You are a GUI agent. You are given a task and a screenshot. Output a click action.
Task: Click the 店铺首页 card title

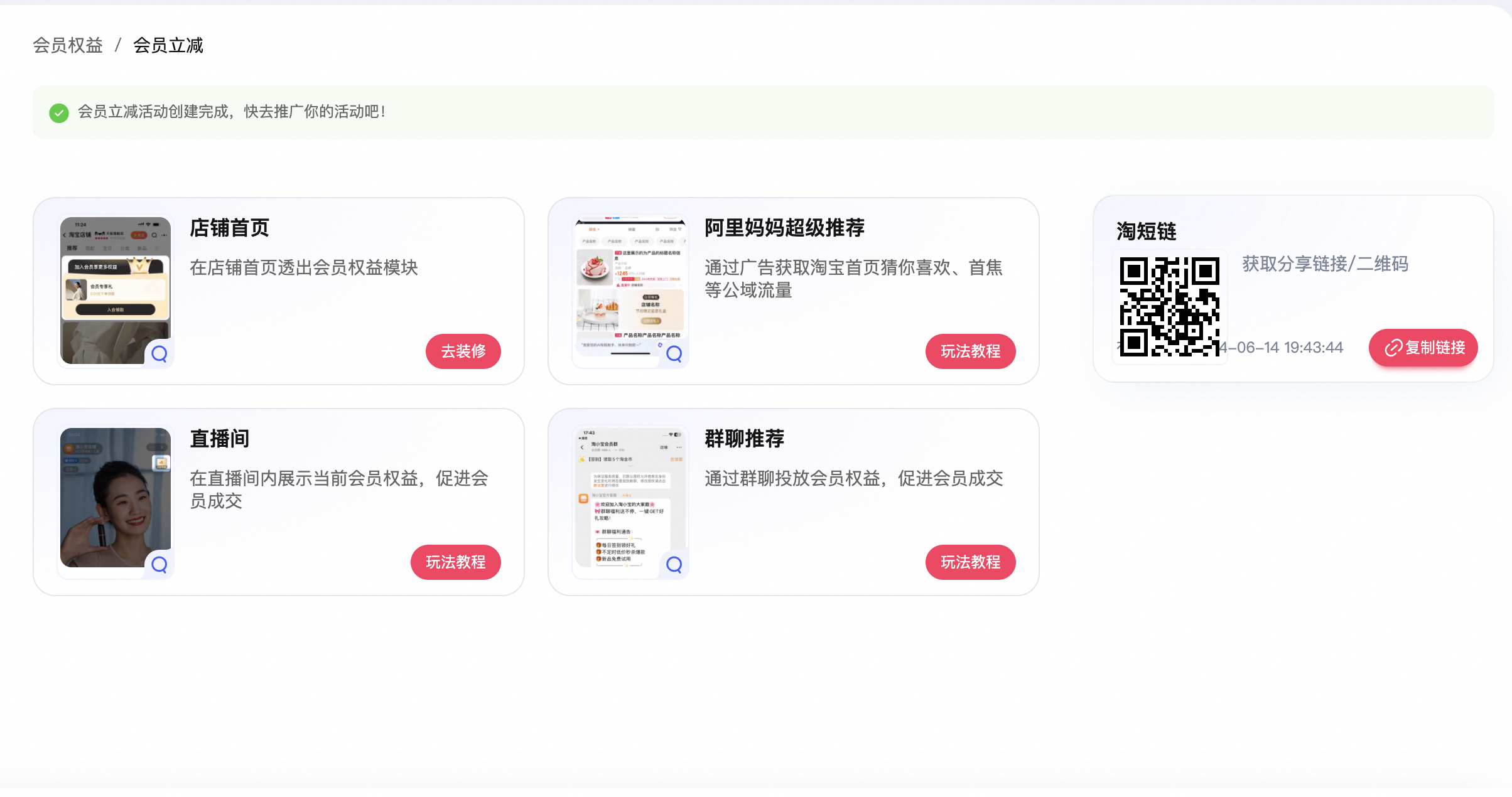[x=230, y=227]
